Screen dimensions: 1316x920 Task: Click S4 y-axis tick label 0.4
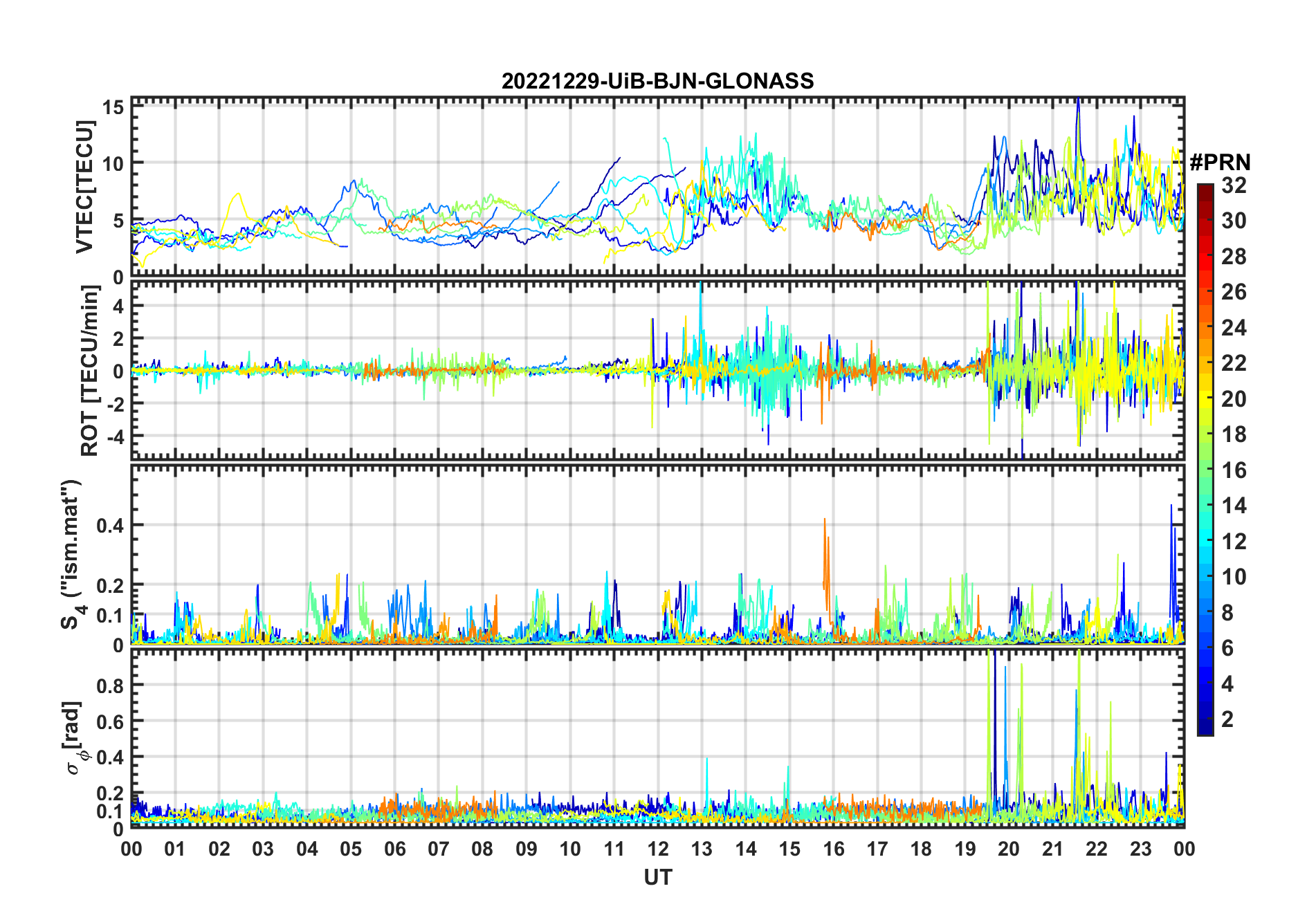(x=111, y=526)
